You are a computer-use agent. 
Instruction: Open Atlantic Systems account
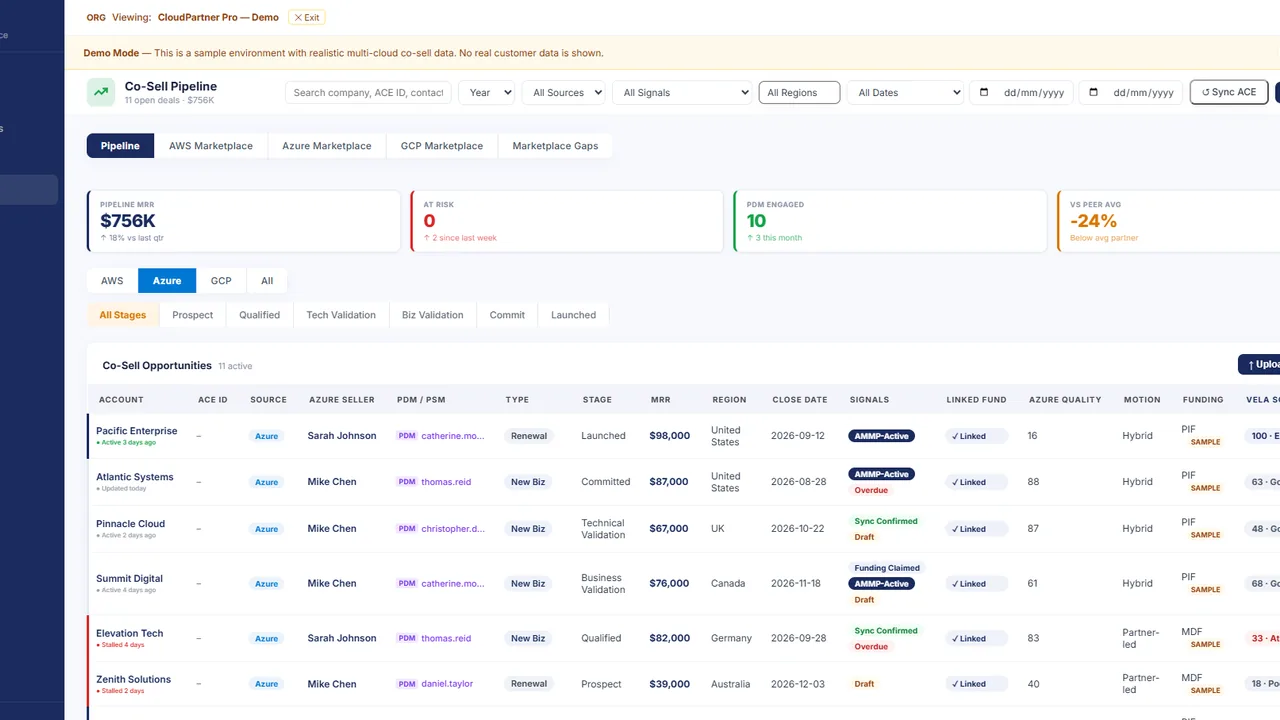(x=135, y=477)
